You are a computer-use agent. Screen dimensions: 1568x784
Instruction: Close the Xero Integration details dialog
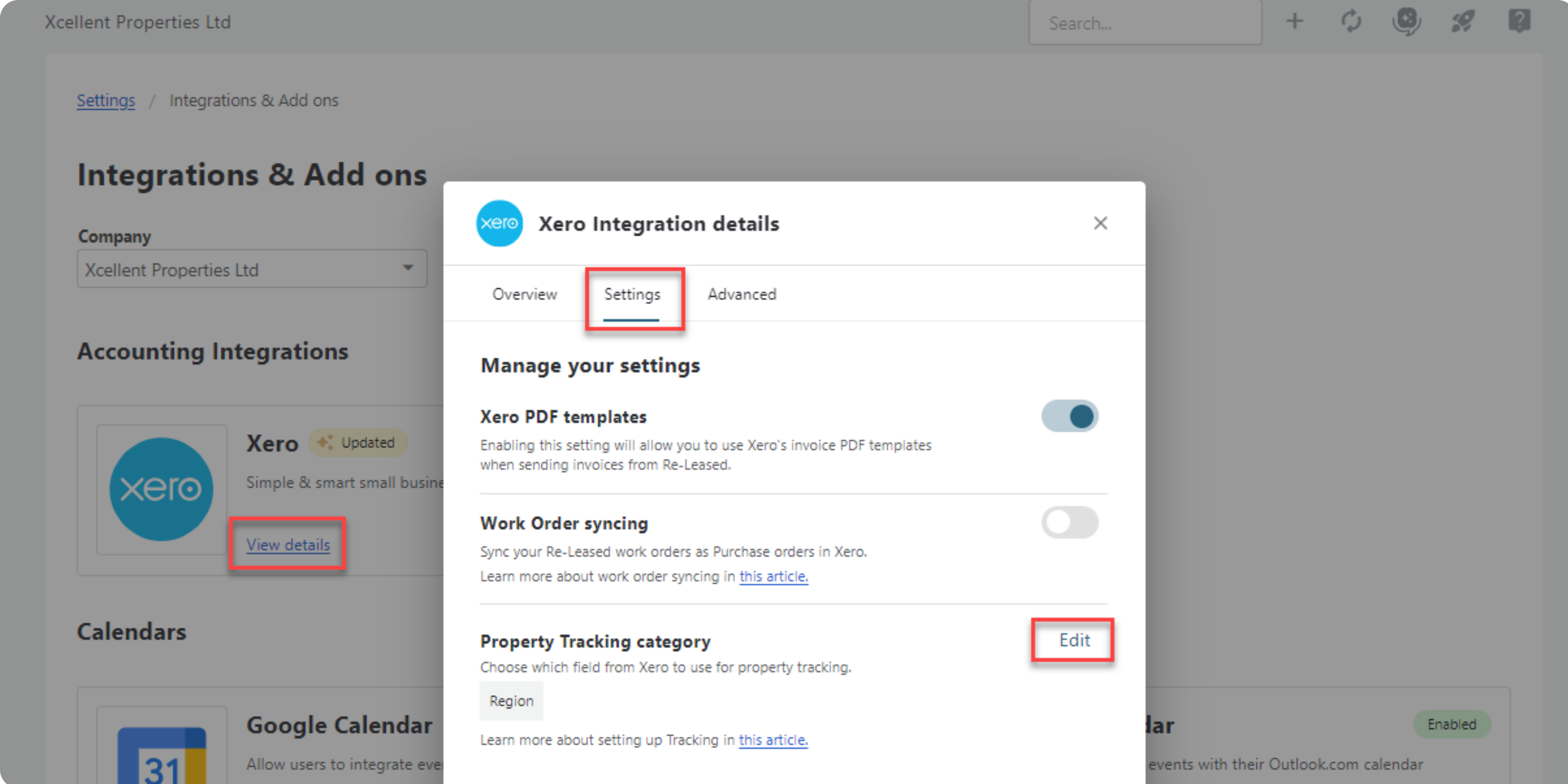[x=1100, y=224]
